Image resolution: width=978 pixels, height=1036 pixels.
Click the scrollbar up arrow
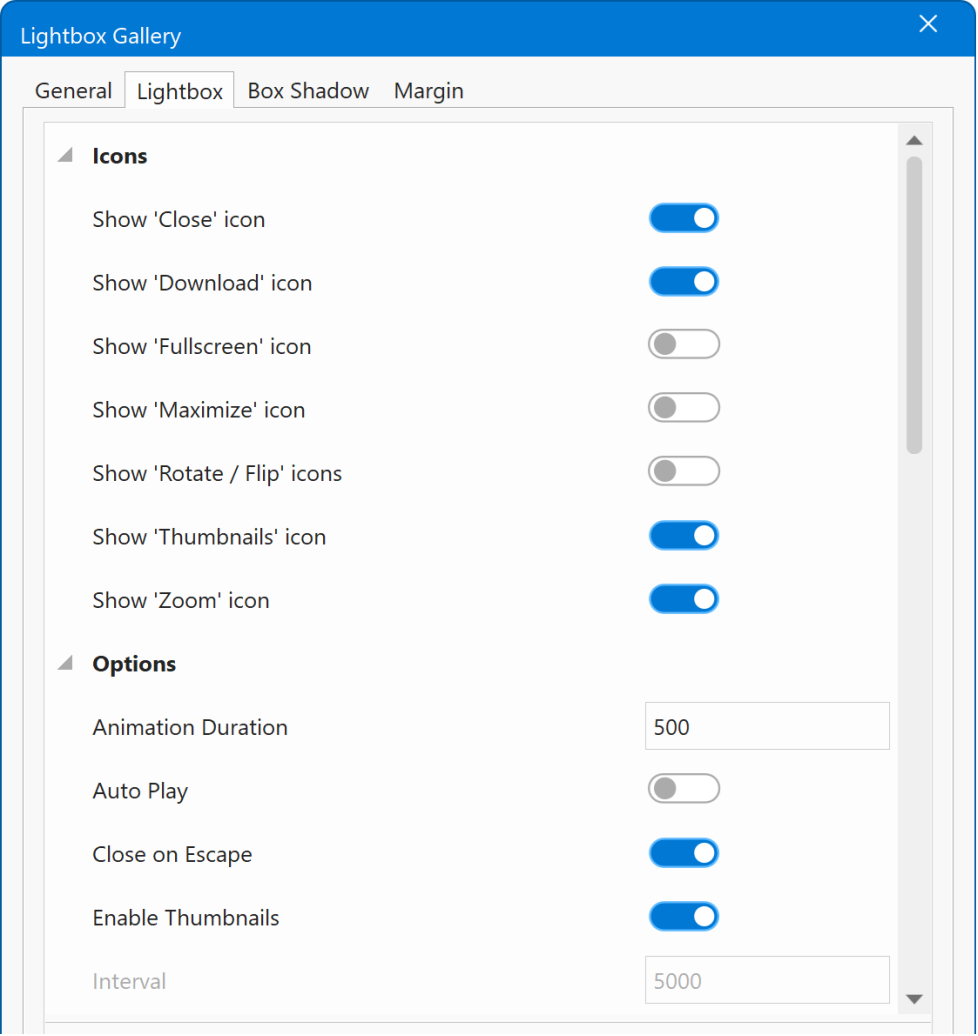pos(913,141)
